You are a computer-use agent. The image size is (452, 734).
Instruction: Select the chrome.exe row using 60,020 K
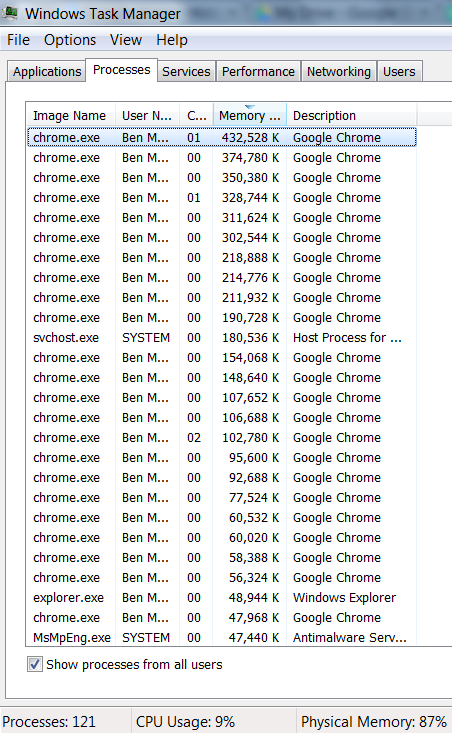click(x=221, y=538)
